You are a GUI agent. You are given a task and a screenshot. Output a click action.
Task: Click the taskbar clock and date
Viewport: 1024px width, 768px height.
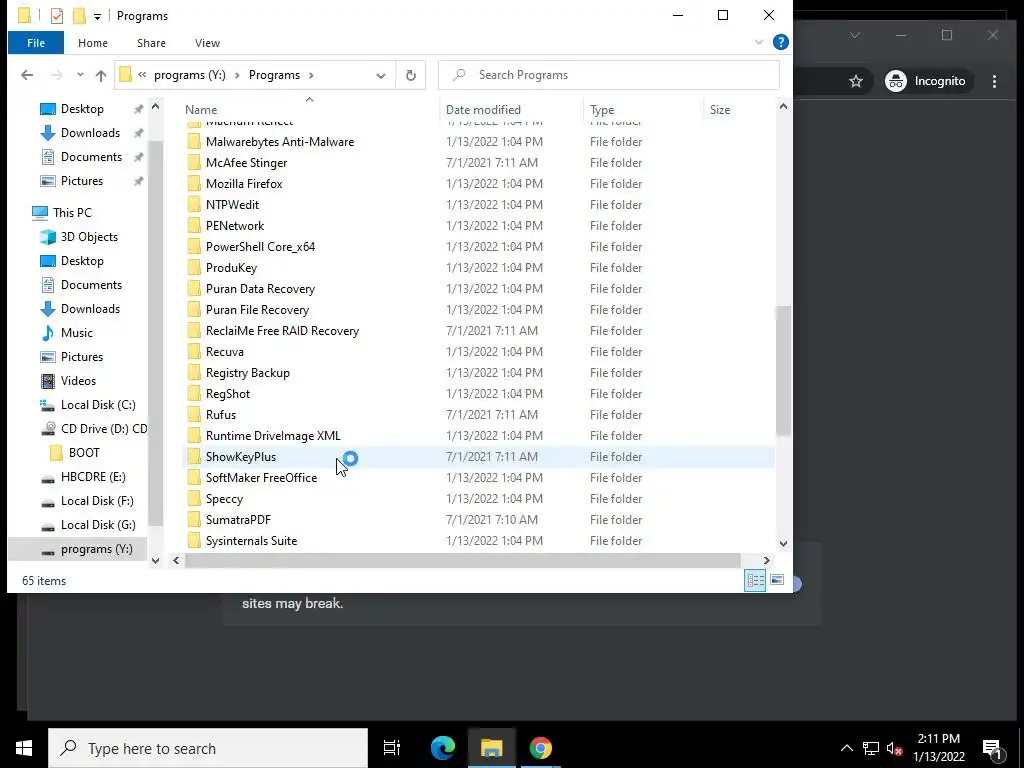pos(938,748)
